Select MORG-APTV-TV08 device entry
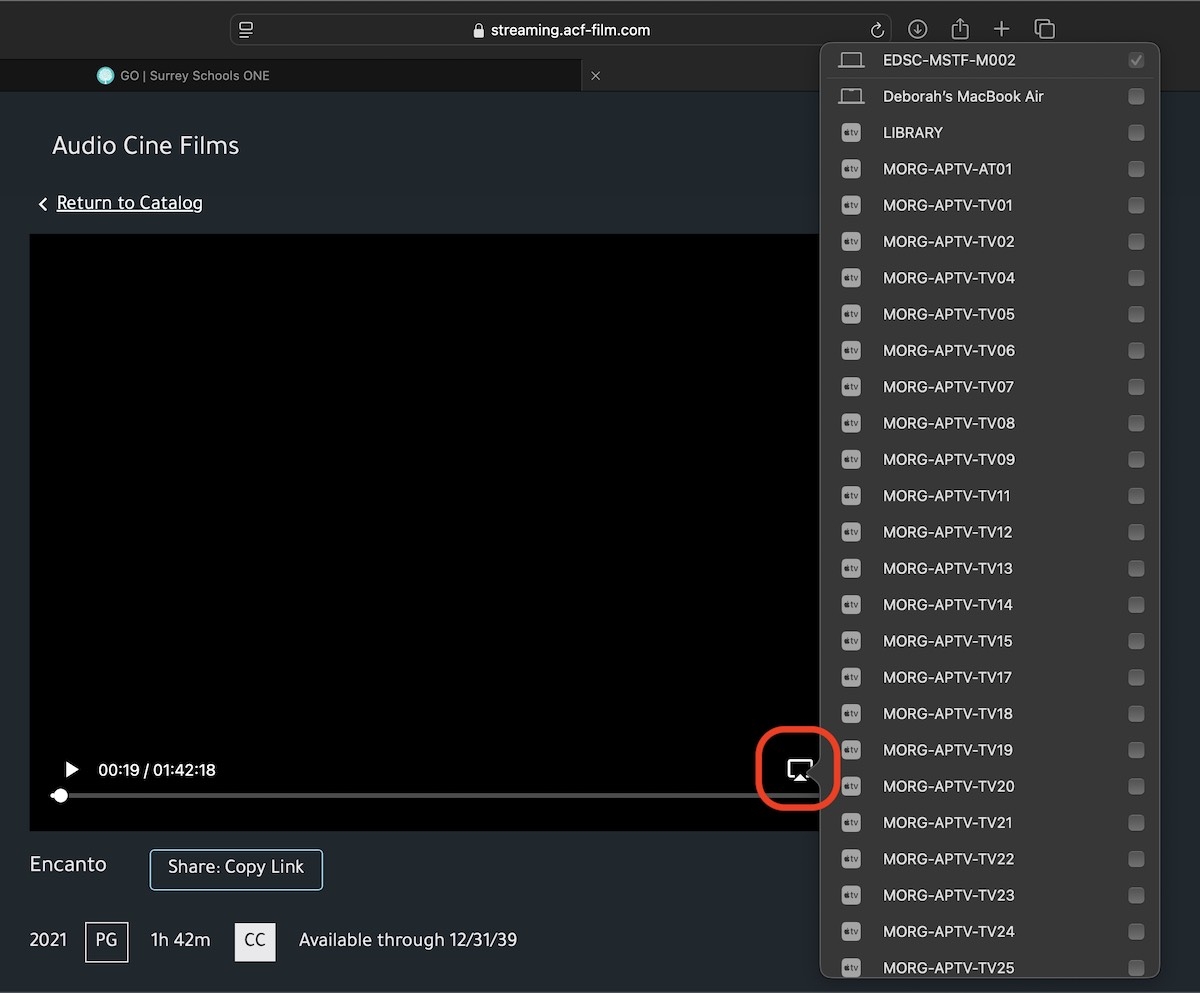 tap(990, 423)
